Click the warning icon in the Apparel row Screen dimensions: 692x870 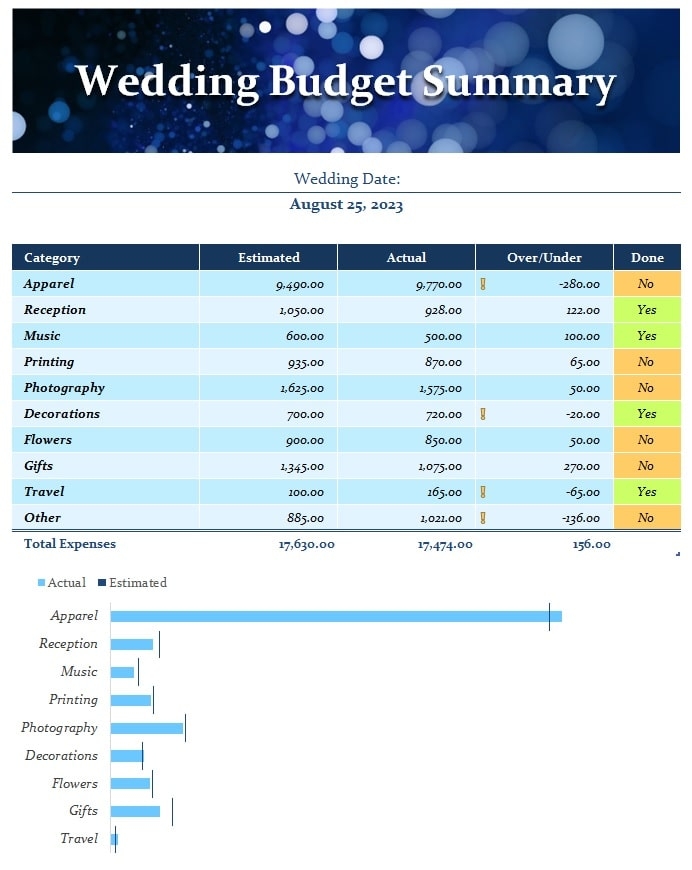pos(483,284)
